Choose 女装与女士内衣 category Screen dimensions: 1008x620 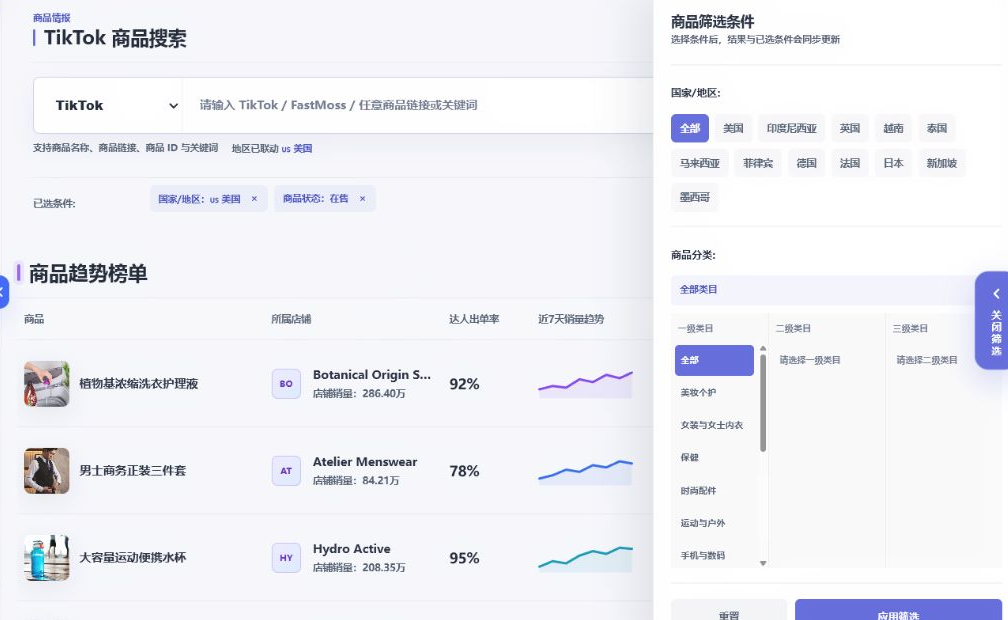click(x=714, y=425)
